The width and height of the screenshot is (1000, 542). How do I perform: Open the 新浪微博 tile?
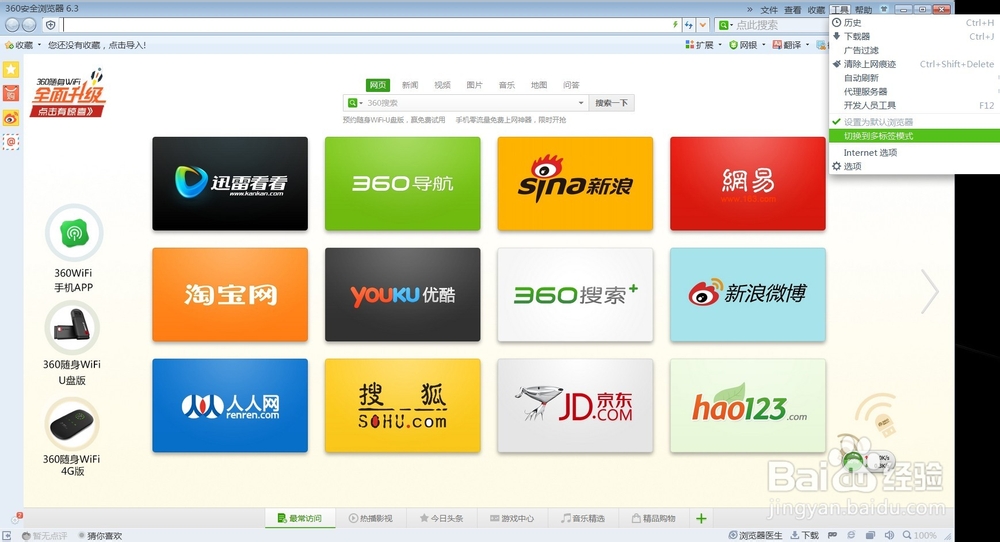pos(747,295)
